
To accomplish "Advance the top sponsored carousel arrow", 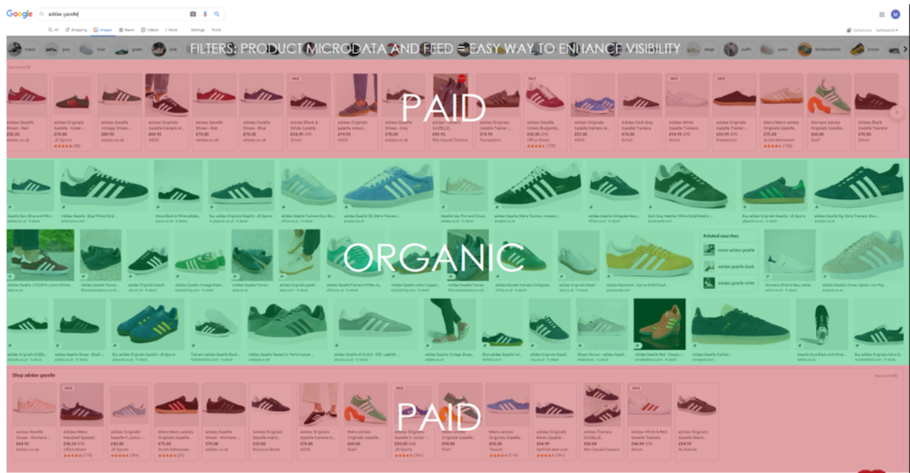I will (897, 112).
